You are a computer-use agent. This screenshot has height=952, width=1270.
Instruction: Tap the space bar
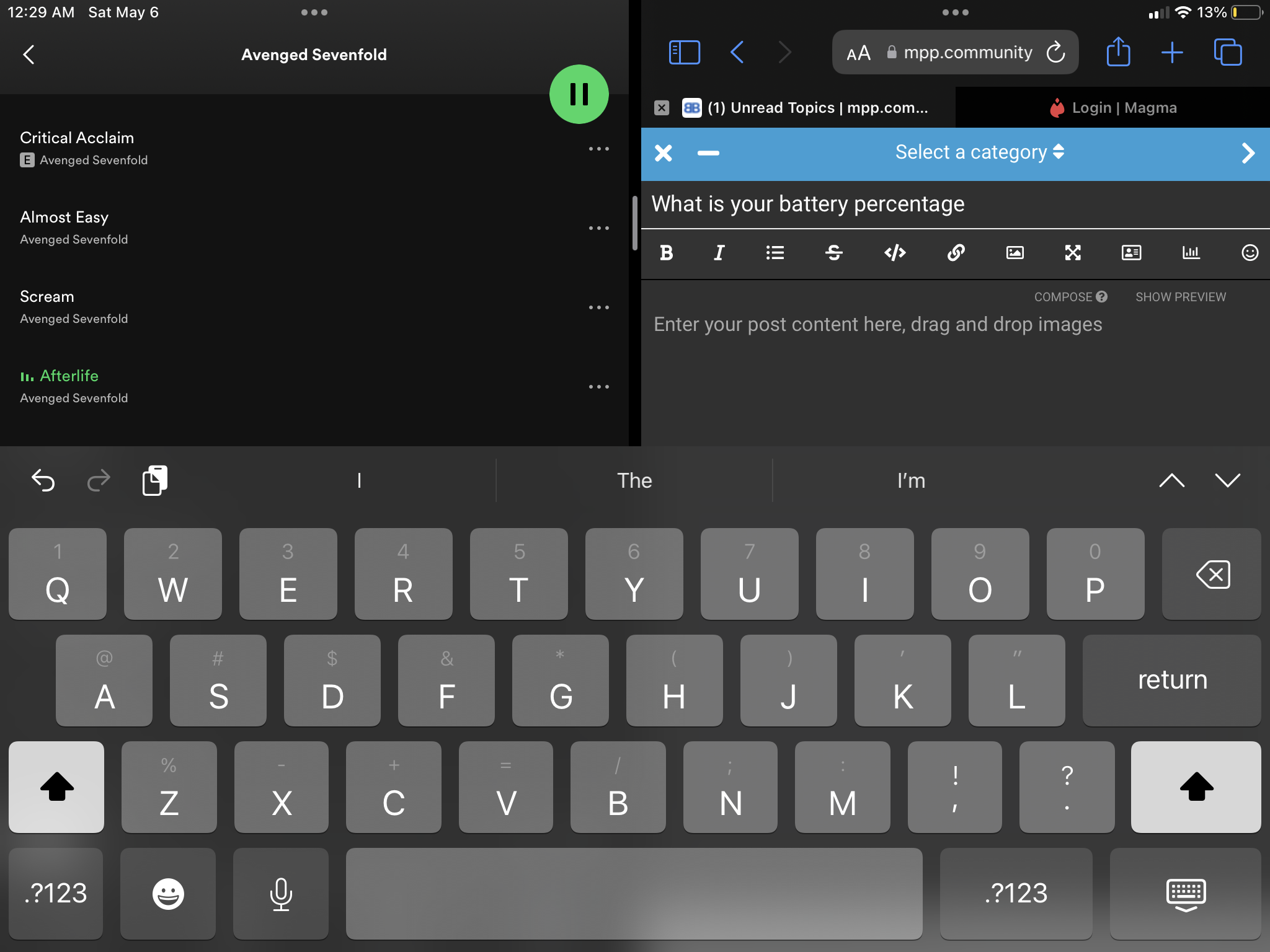click(x=634, y=894)
